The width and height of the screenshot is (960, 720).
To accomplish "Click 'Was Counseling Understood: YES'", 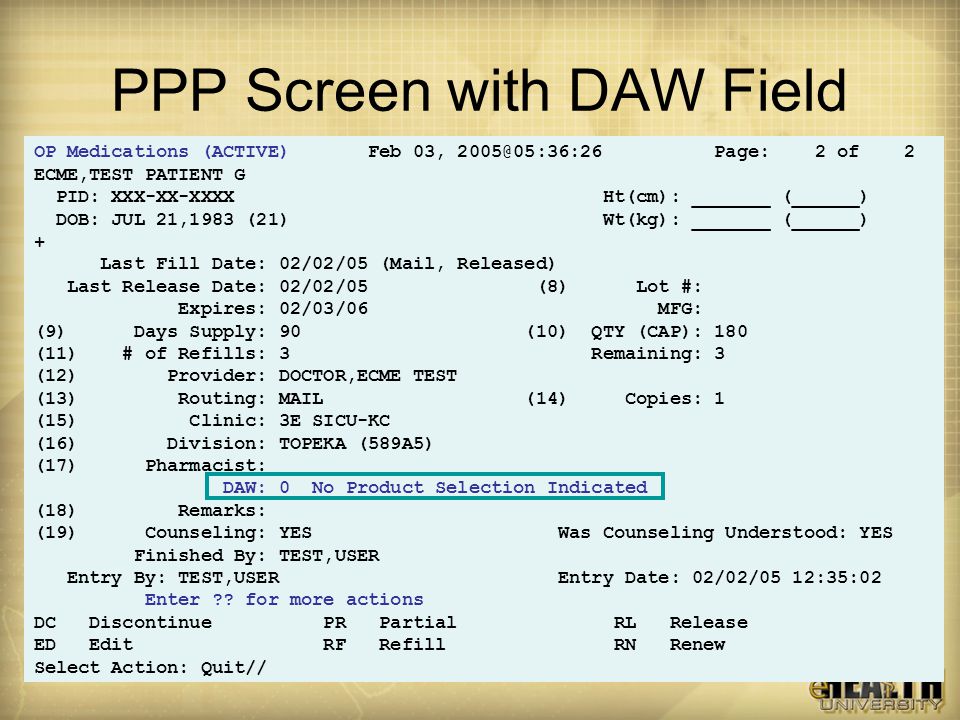I will tap(725, 533).
